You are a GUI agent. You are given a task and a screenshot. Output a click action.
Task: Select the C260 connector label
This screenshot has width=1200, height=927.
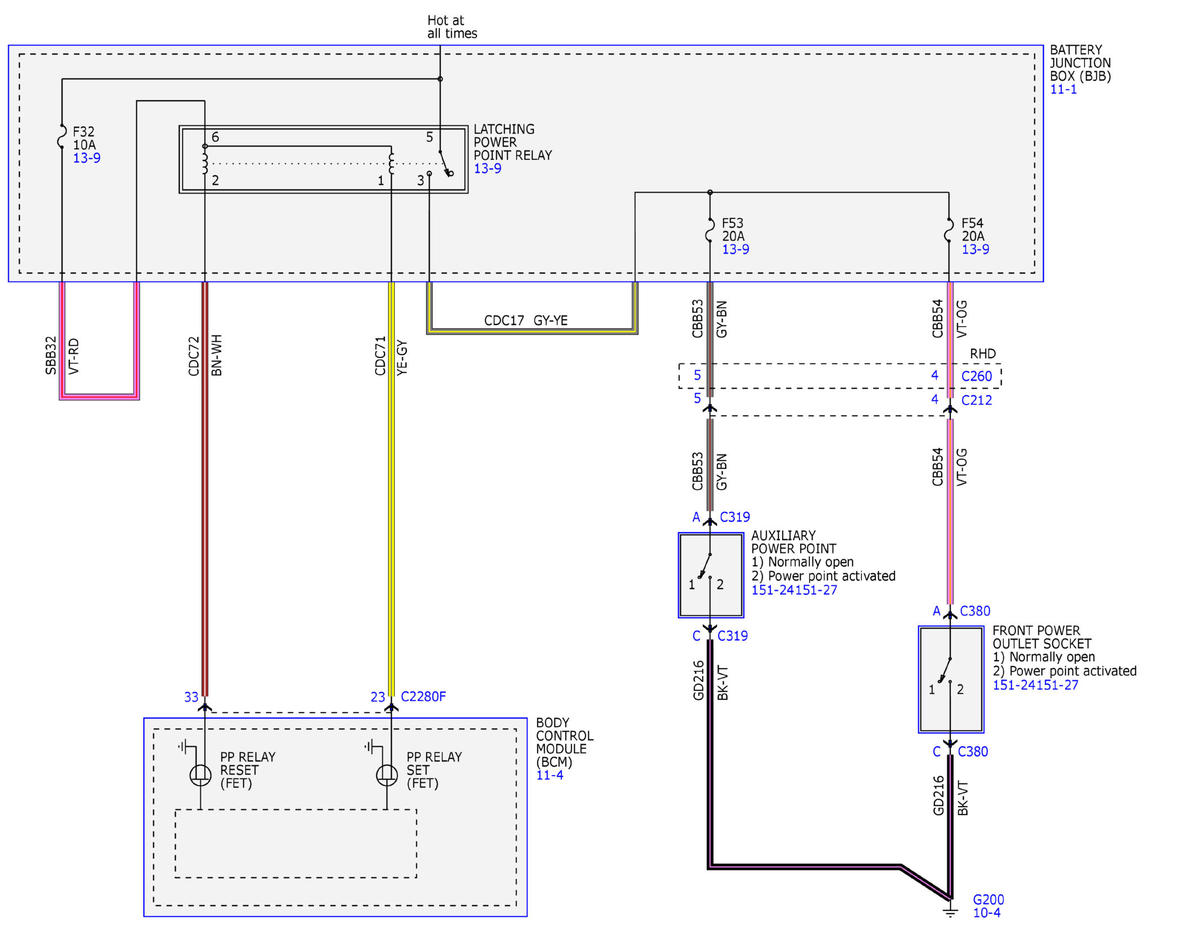pyautogui.click(x=977, y=378)
